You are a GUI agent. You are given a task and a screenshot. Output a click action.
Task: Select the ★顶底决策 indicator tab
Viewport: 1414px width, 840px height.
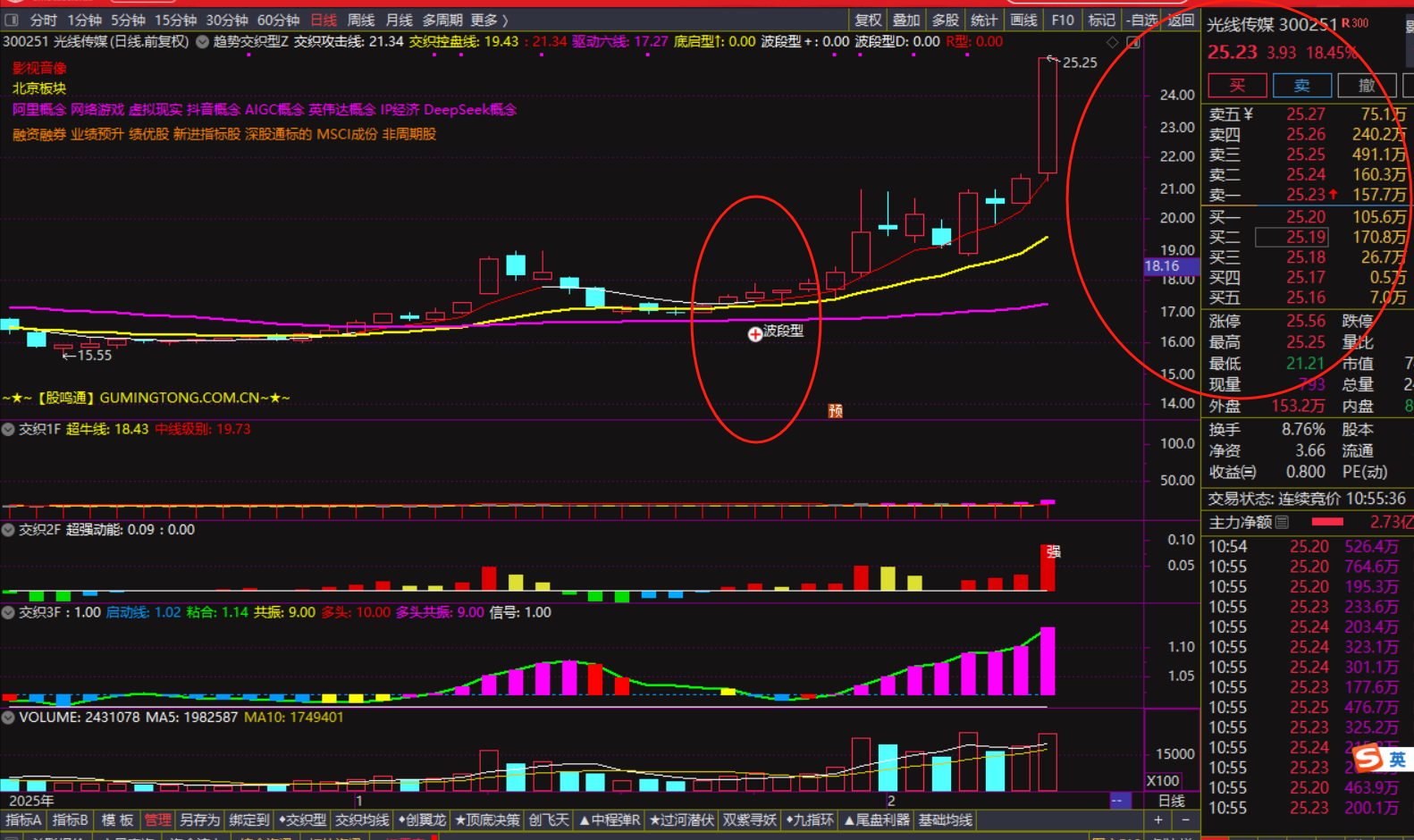click(x=487, y=819)
